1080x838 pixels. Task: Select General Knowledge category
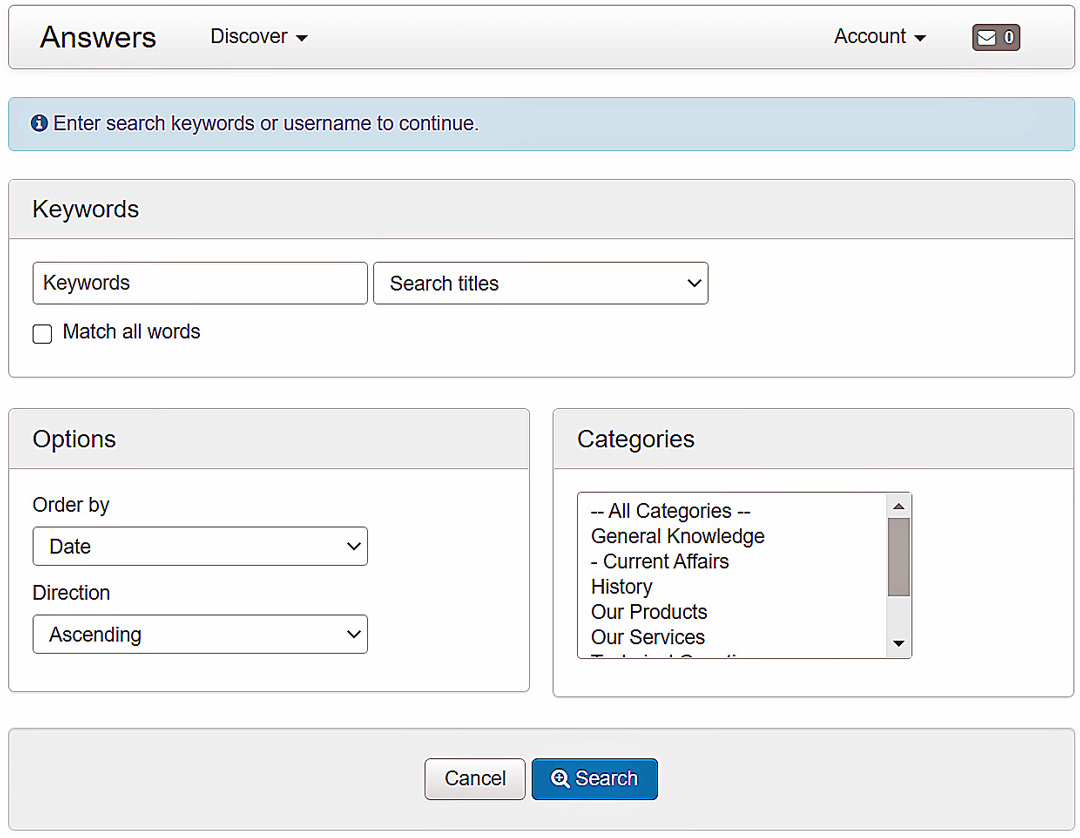pyautogui.click(x=677, y=536)
